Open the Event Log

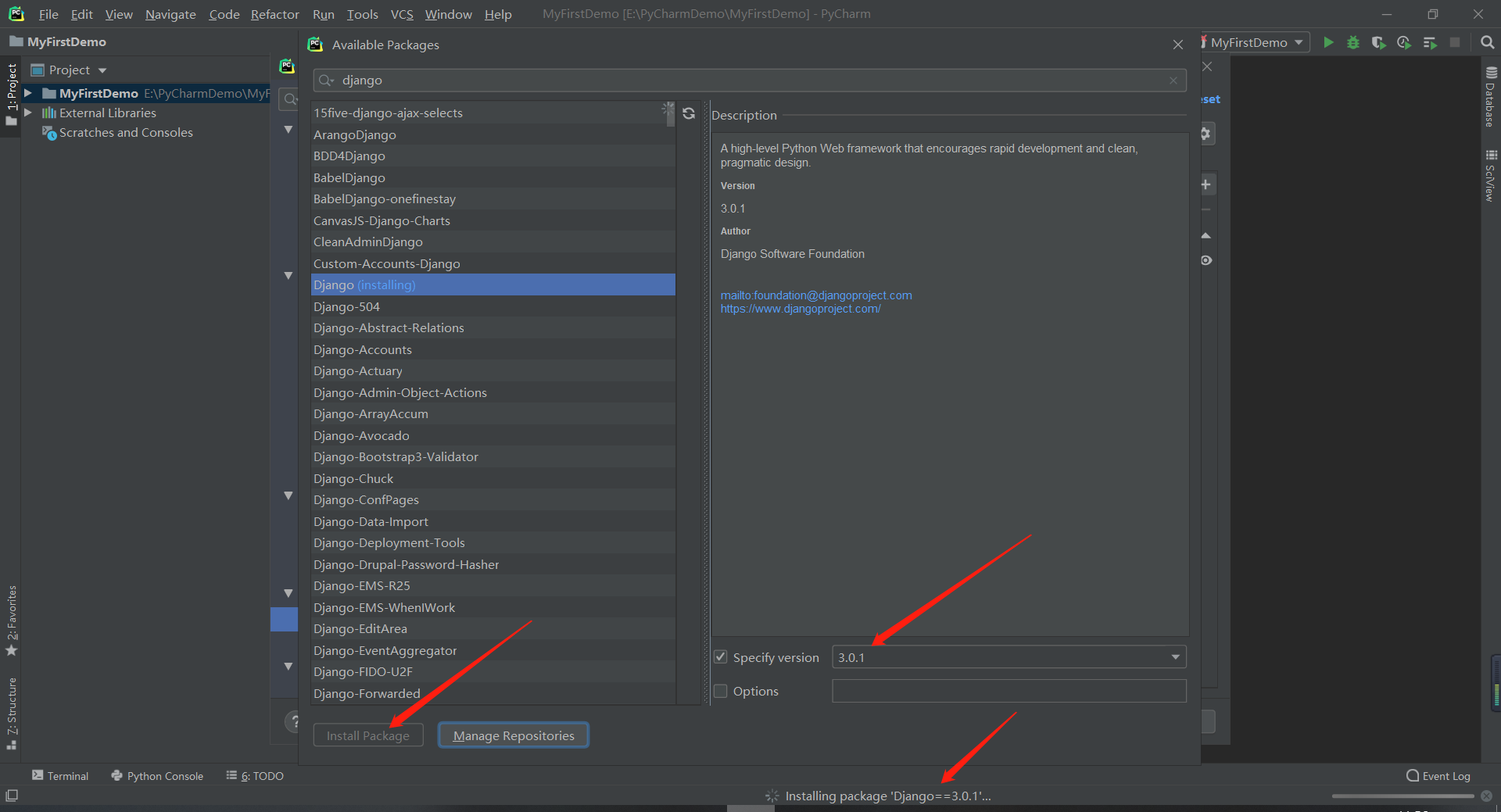pos(1438,775)
